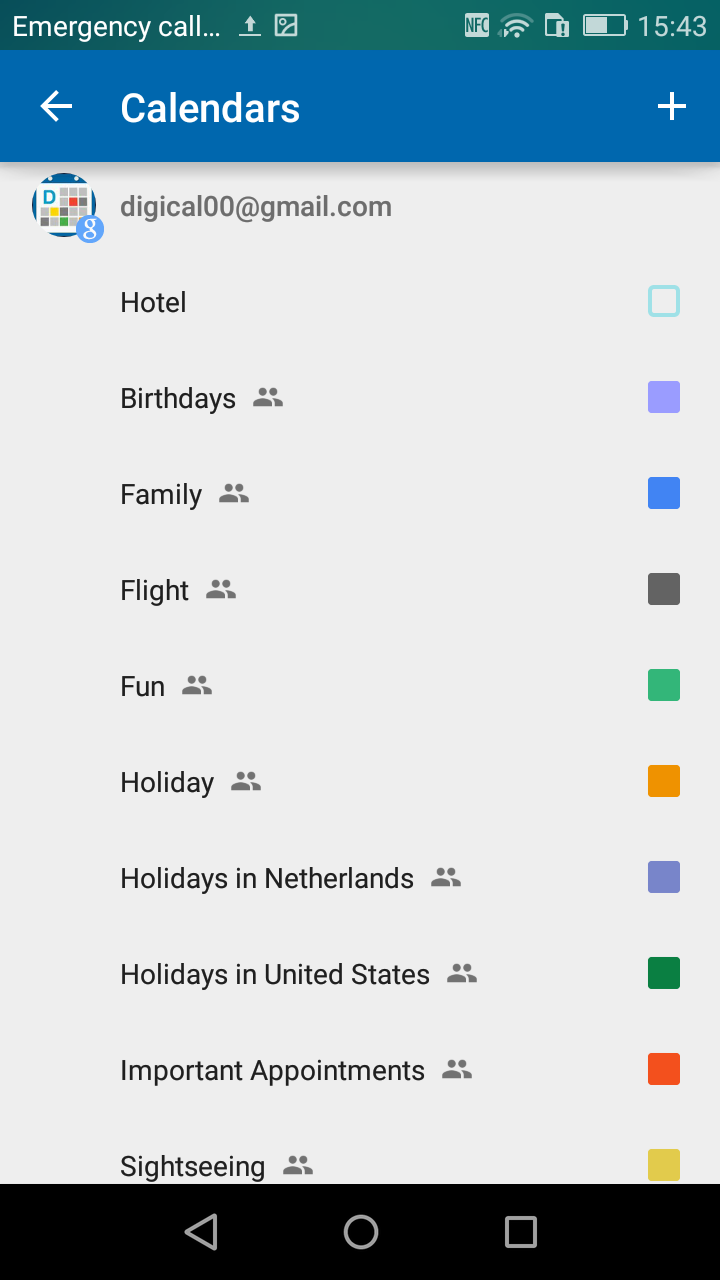Enable the Hotel calendar checkbox

664,302
